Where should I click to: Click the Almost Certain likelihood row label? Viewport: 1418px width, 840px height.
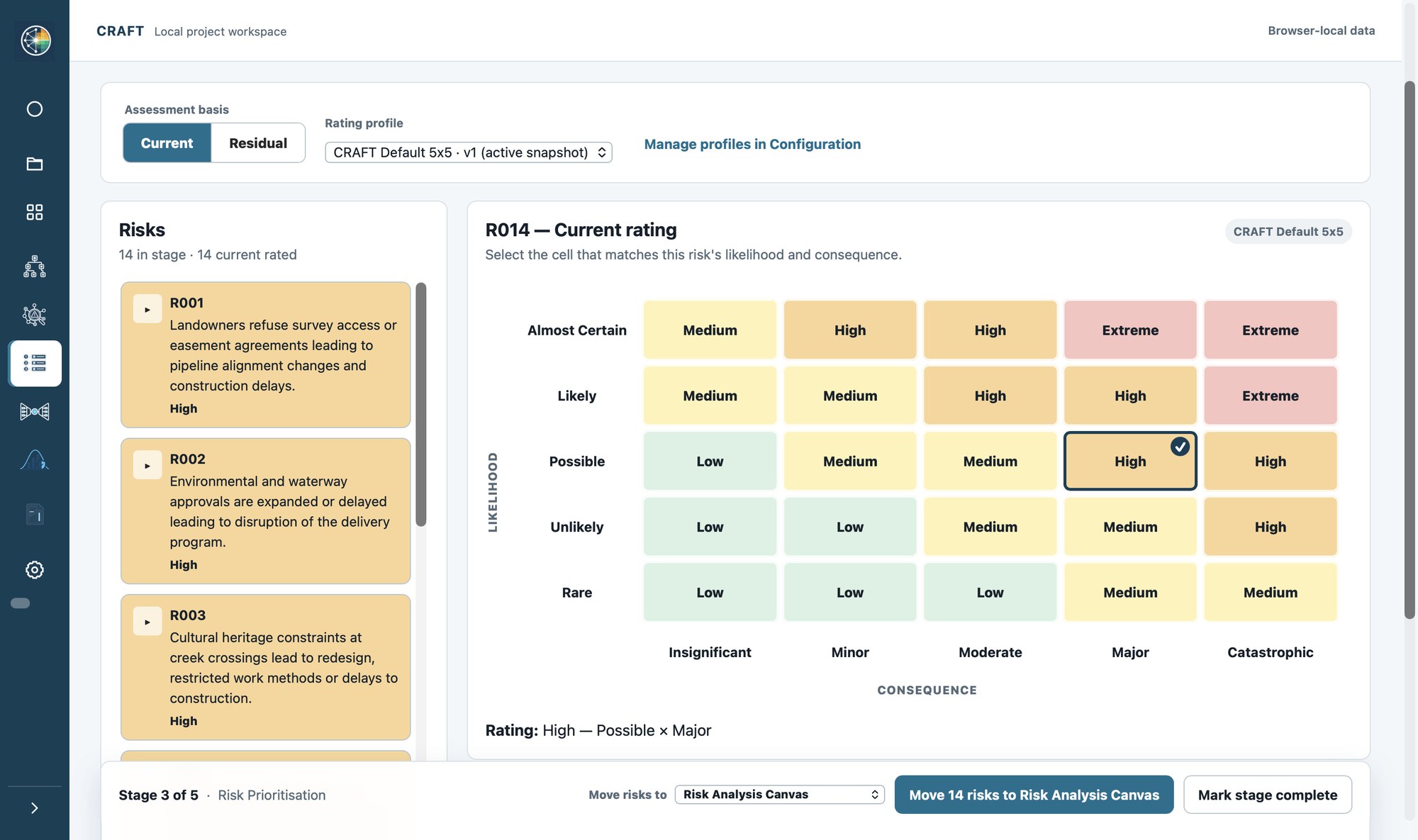[577, 330]
